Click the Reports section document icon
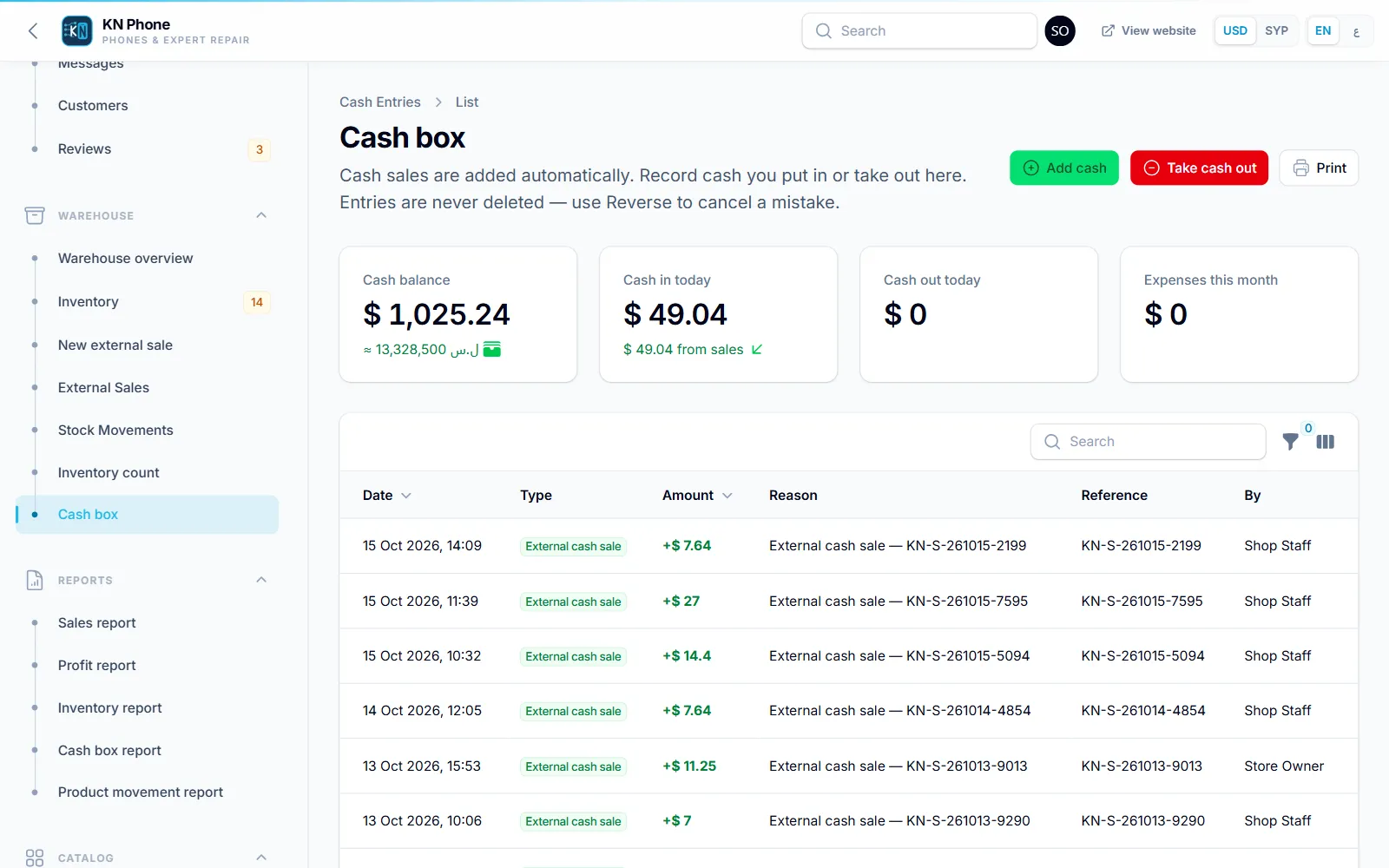 (x=35, y=580)
